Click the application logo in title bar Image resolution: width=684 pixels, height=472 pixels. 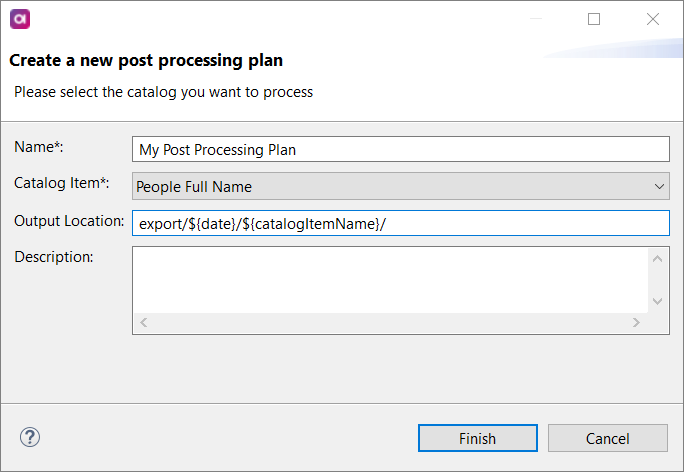pos(19,19)
